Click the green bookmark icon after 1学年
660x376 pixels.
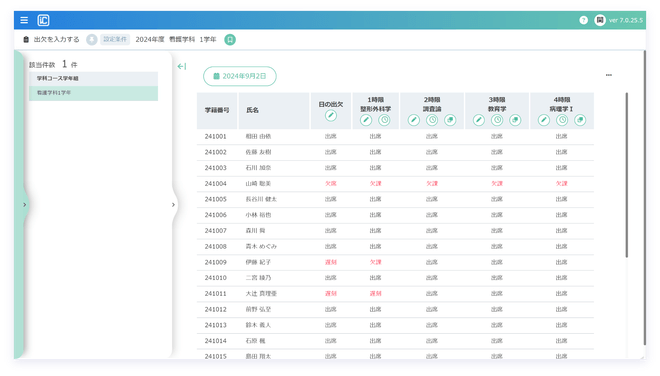pyautogui.click(x=230, y=40)
